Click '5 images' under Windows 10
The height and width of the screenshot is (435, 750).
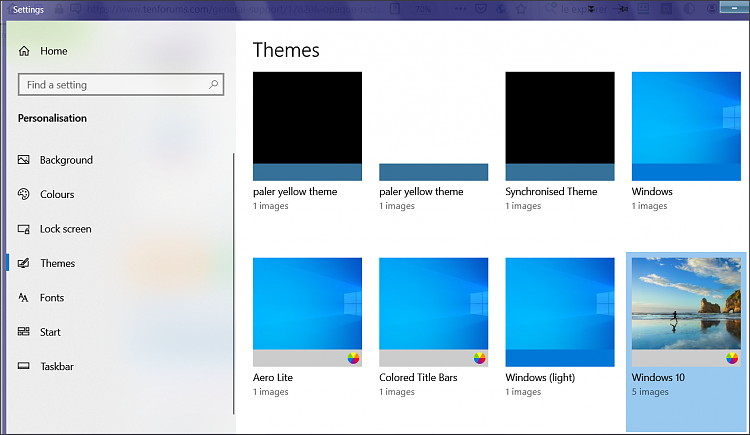[x=650, y=392]
